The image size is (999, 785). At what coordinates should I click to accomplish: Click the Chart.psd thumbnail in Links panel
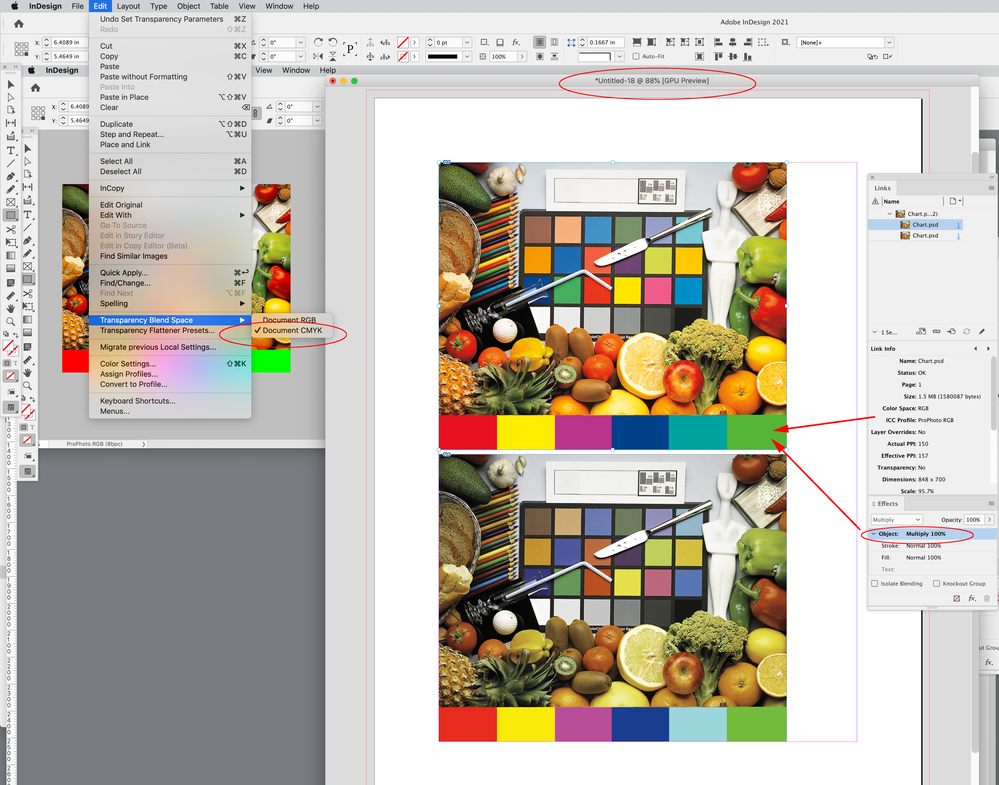tap(905, 225)
